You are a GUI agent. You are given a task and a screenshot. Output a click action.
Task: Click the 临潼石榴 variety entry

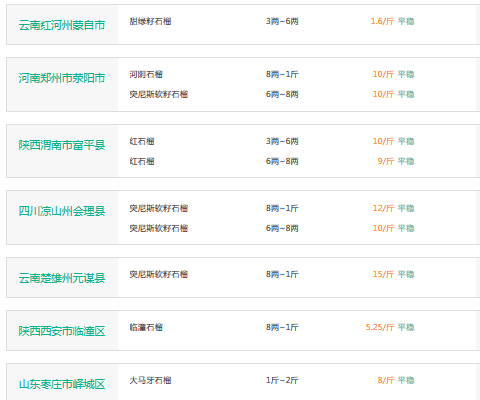[x=146, y=327]
